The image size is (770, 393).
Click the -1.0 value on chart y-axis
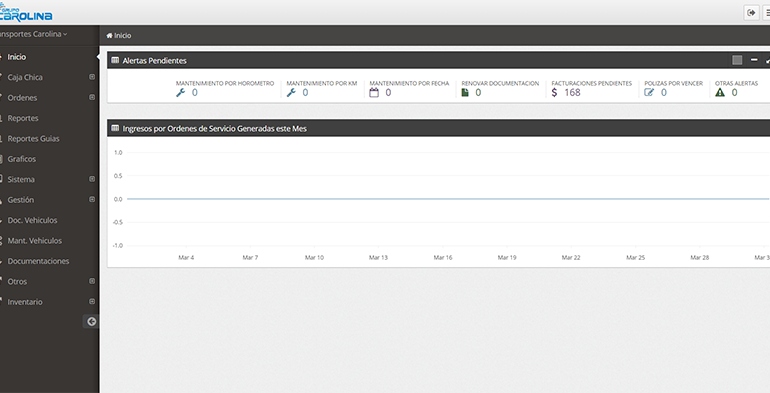117,246
